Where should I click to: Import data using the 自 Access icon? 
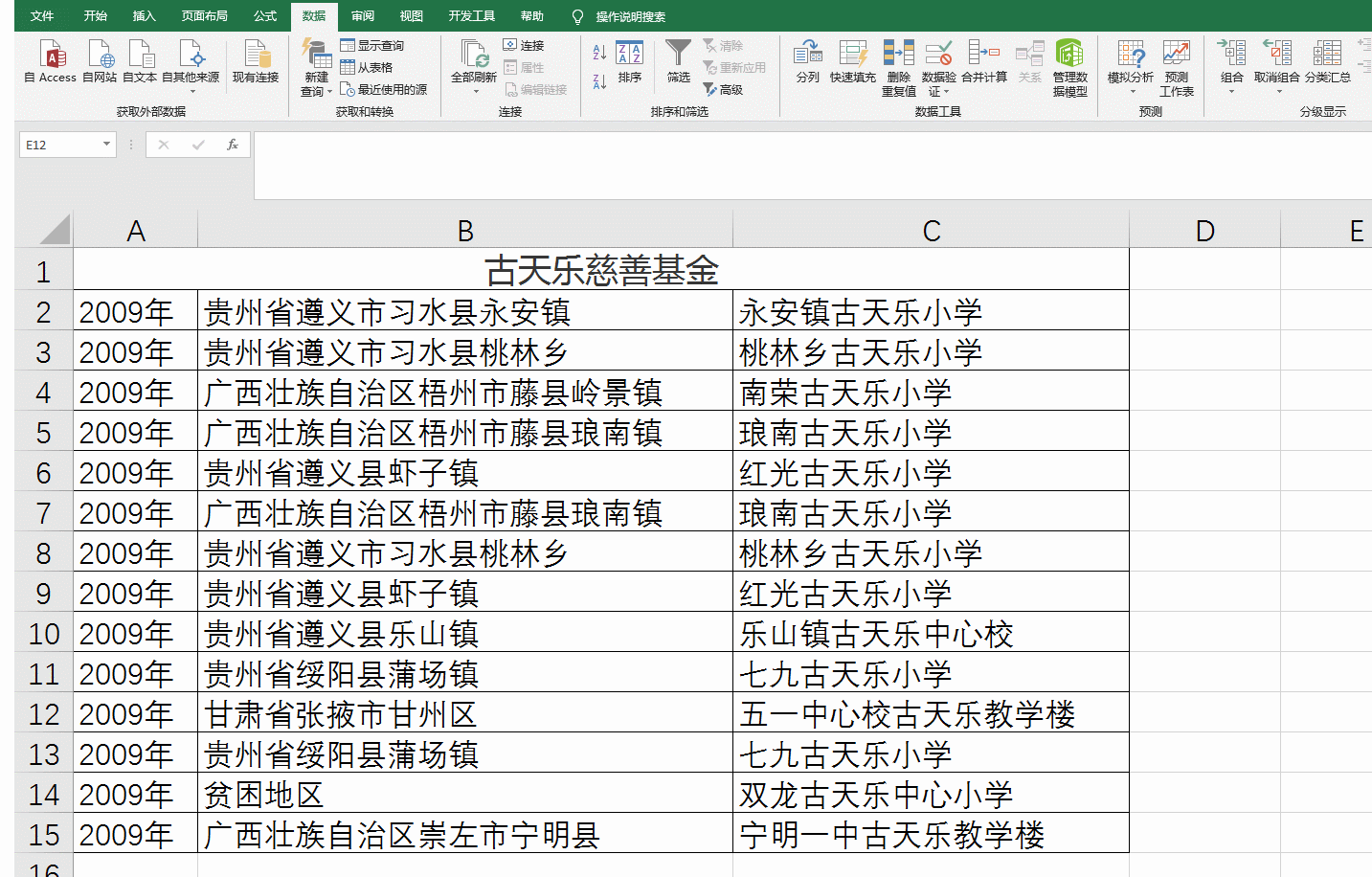tap(50, 61)
